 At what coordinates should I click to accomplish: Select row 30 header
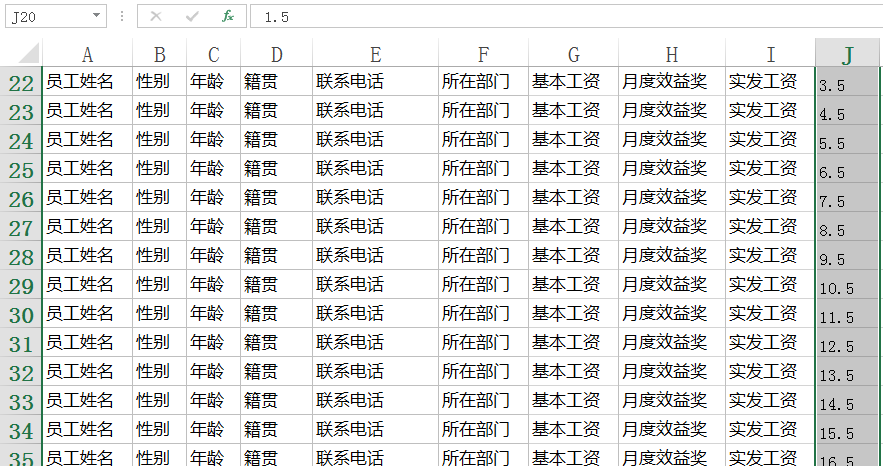coord(21,314)
